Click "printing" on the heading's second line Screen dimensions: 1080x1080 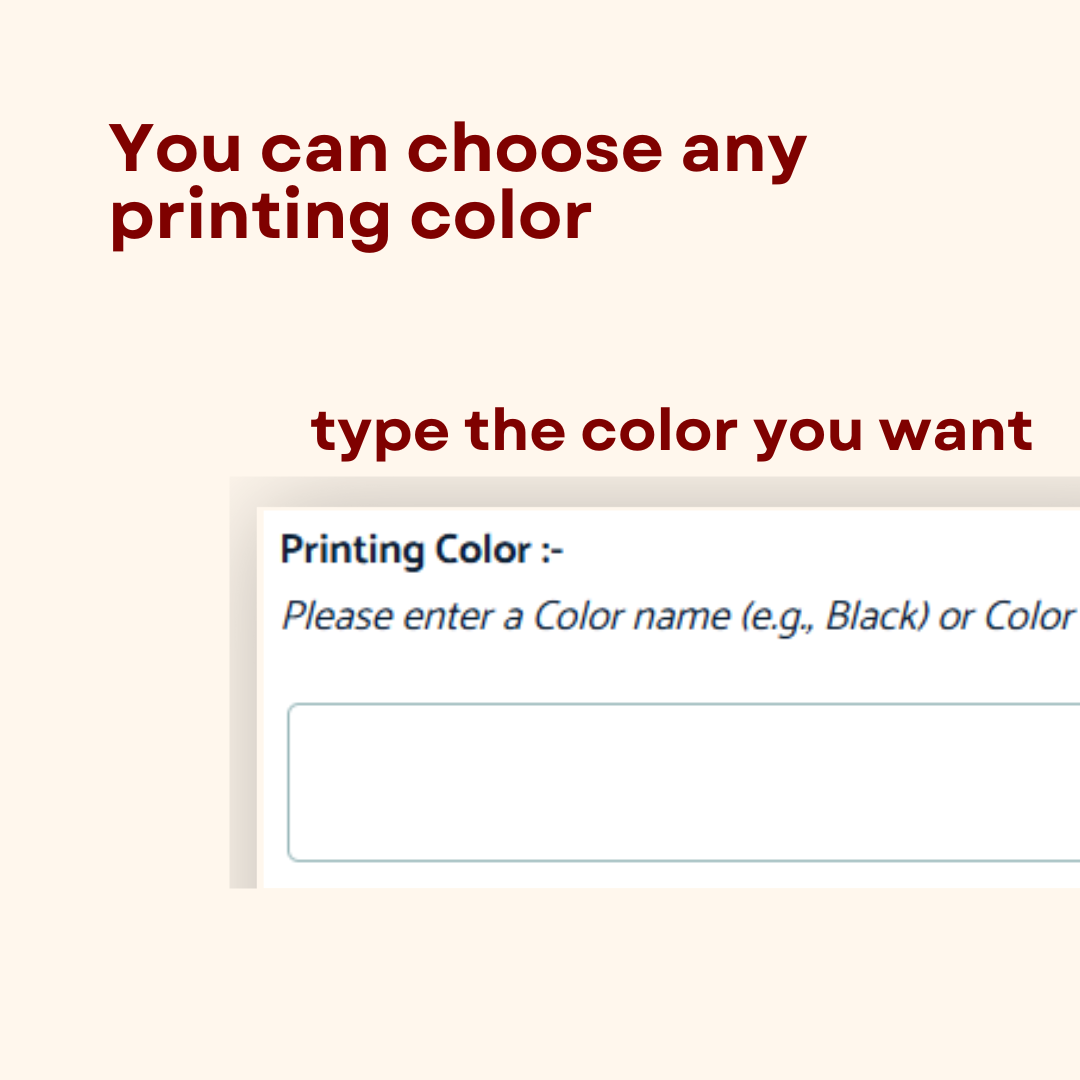(x=250, y=219)
